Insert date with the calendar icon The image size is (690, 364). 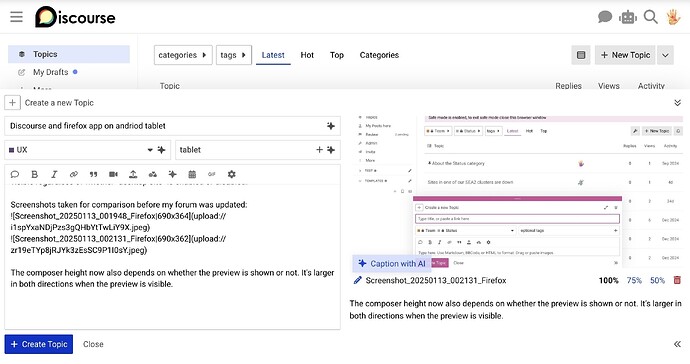pos(192,174)
